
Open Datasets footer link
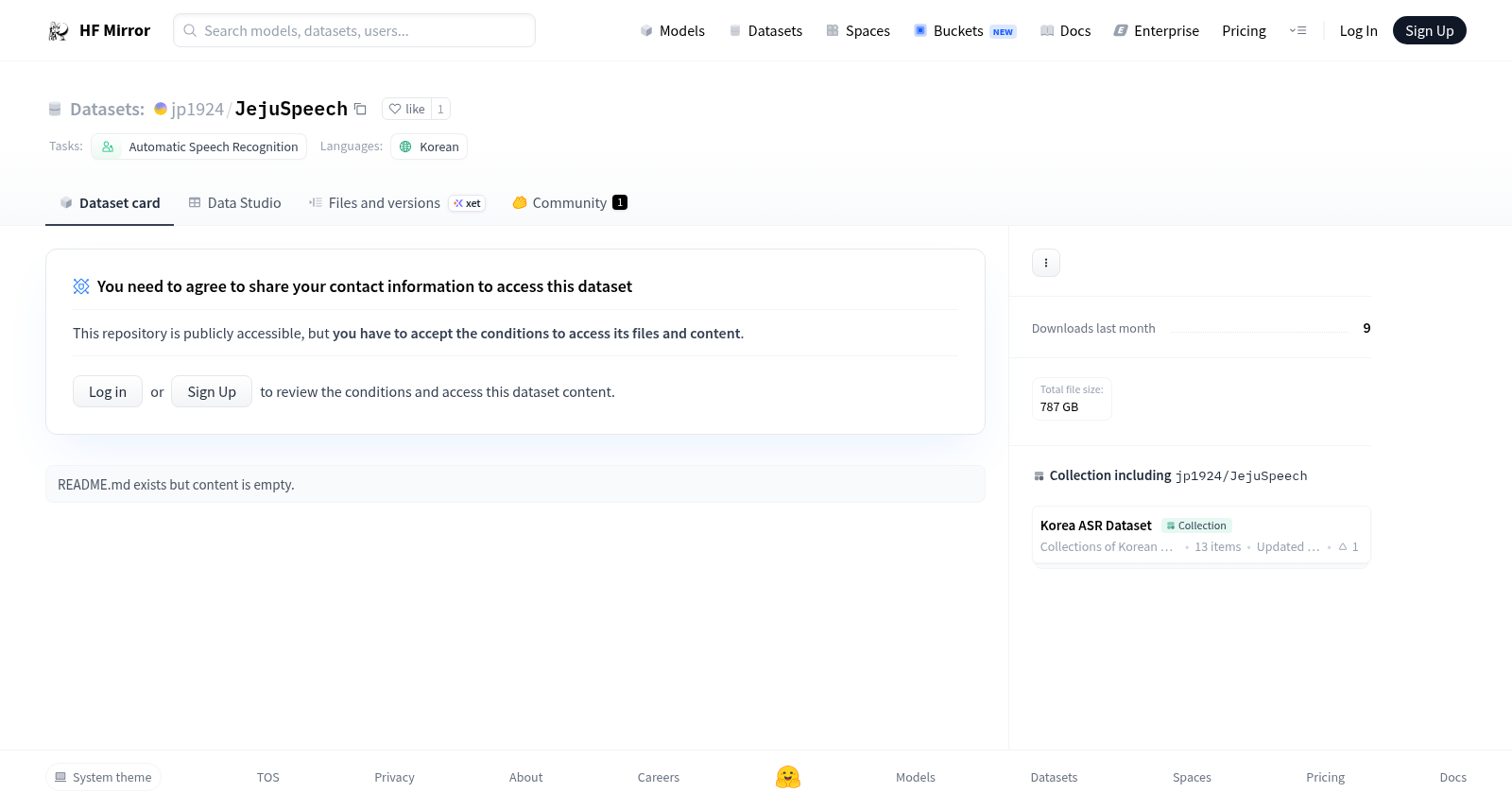[1054, 777]
